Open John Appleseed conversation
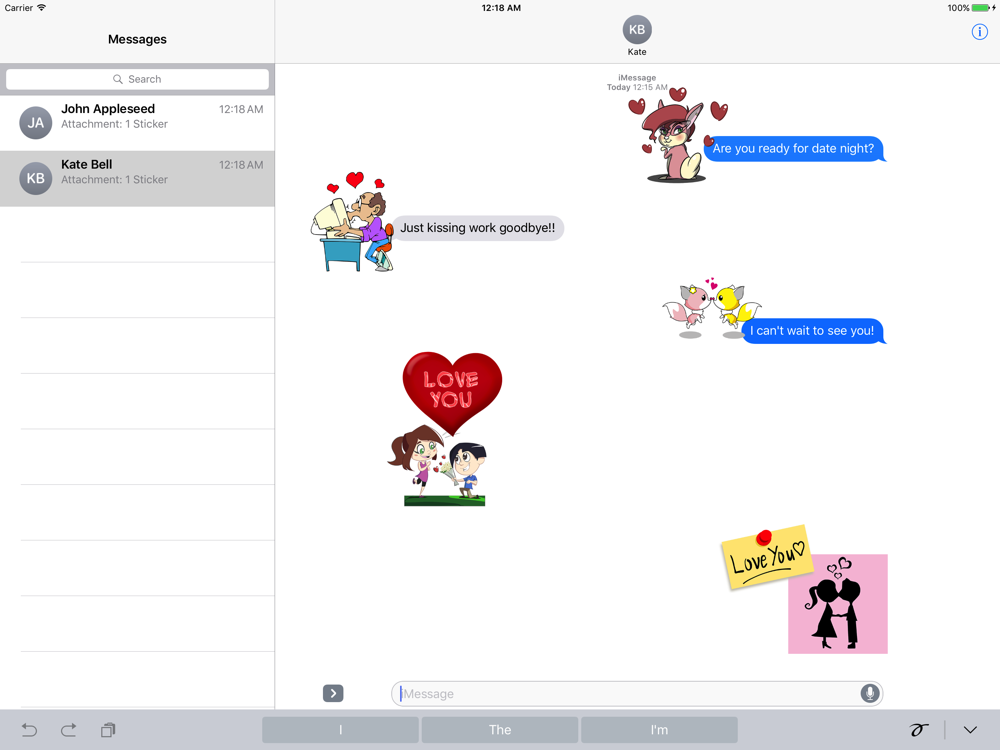This screenshot has width=1000, height=750. tap(137, 123)
